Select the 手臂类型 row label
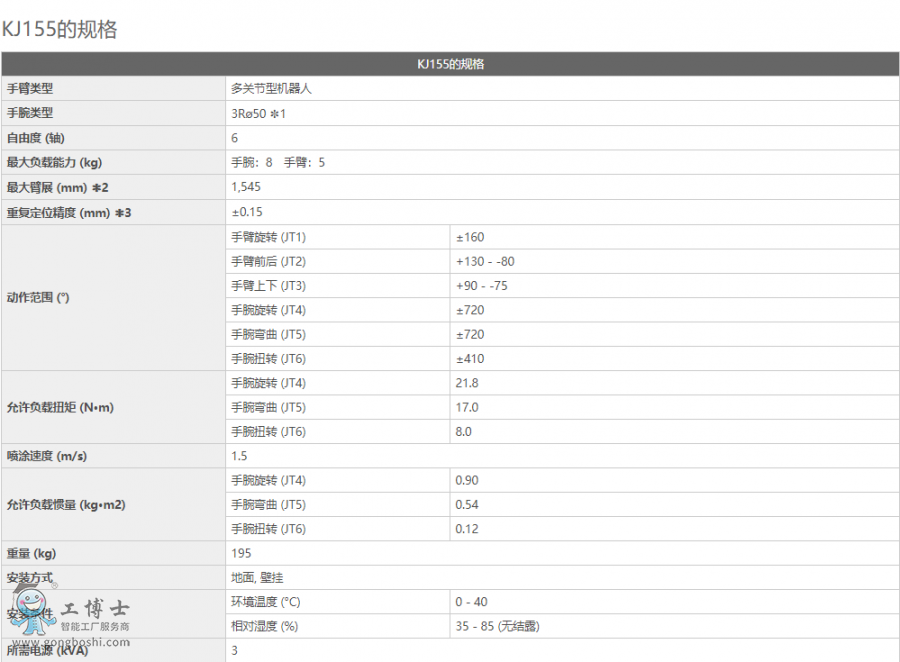This screenshot has width=900, height=662. pyautogui.click(x=30, y=89)
